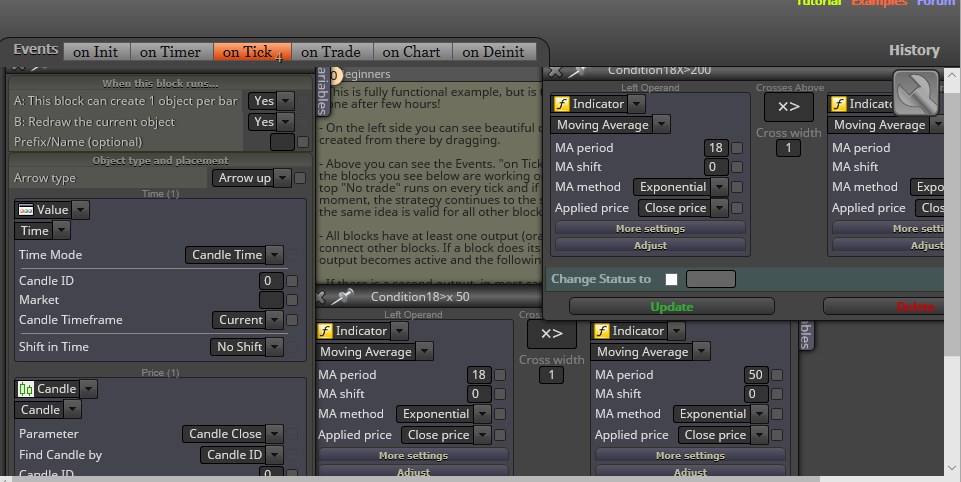Screen dimensions: 961x482
Task: Open the Value type dropdown in Time section
Action: 51,210
